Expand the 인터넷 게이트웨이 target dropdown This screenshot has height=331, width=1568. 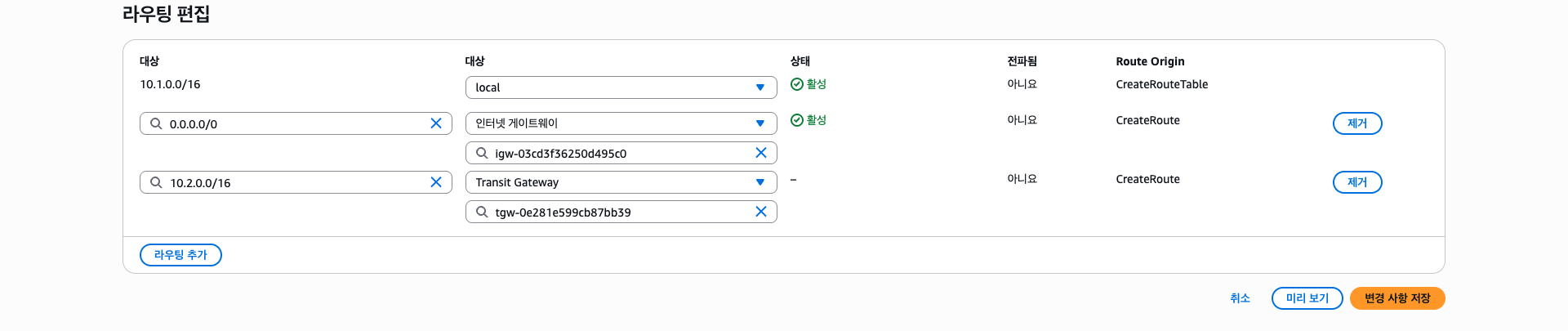point(621,123)
